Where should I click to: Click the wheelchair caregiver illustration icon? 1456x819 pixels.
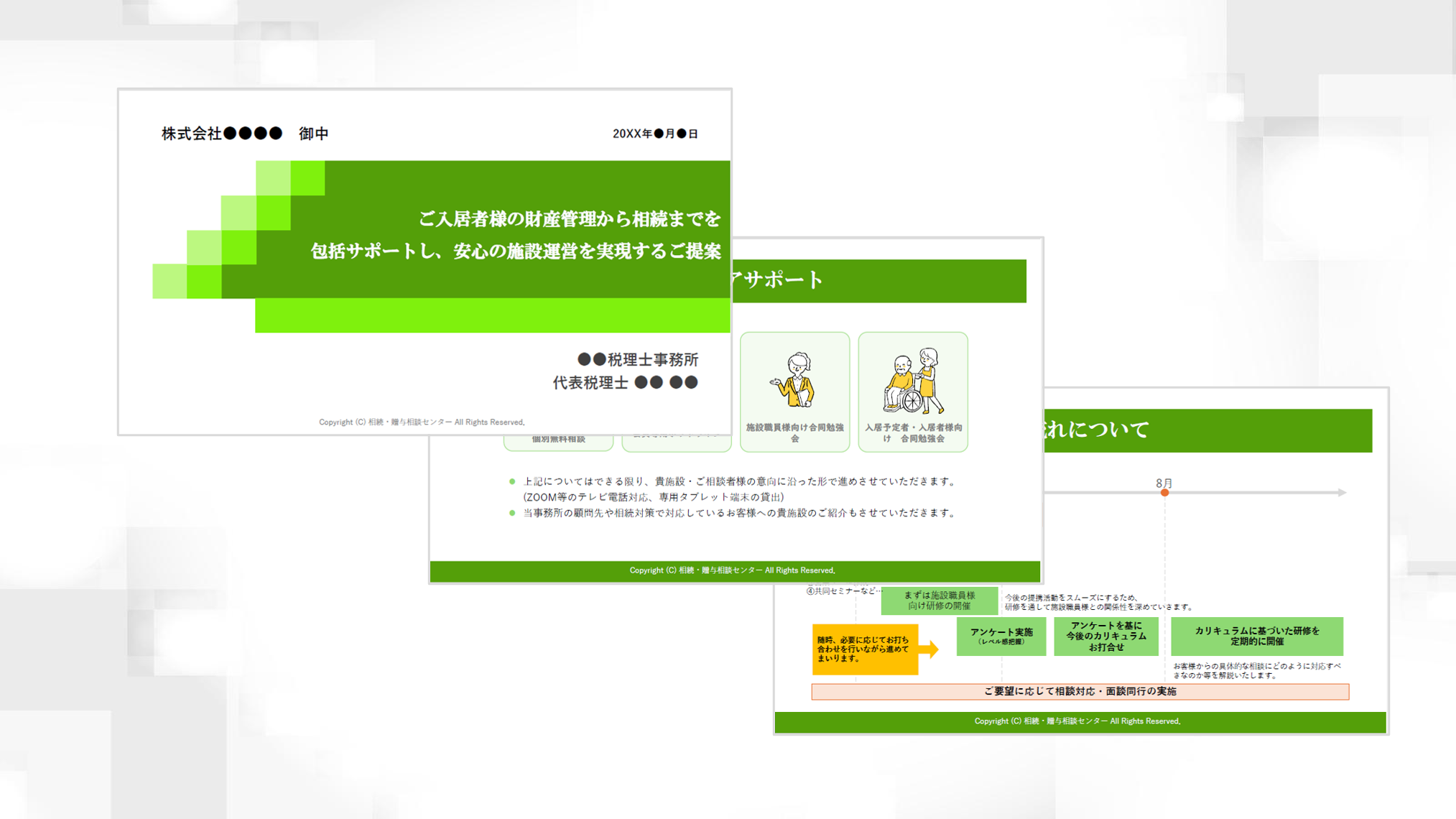coord(912,381)
